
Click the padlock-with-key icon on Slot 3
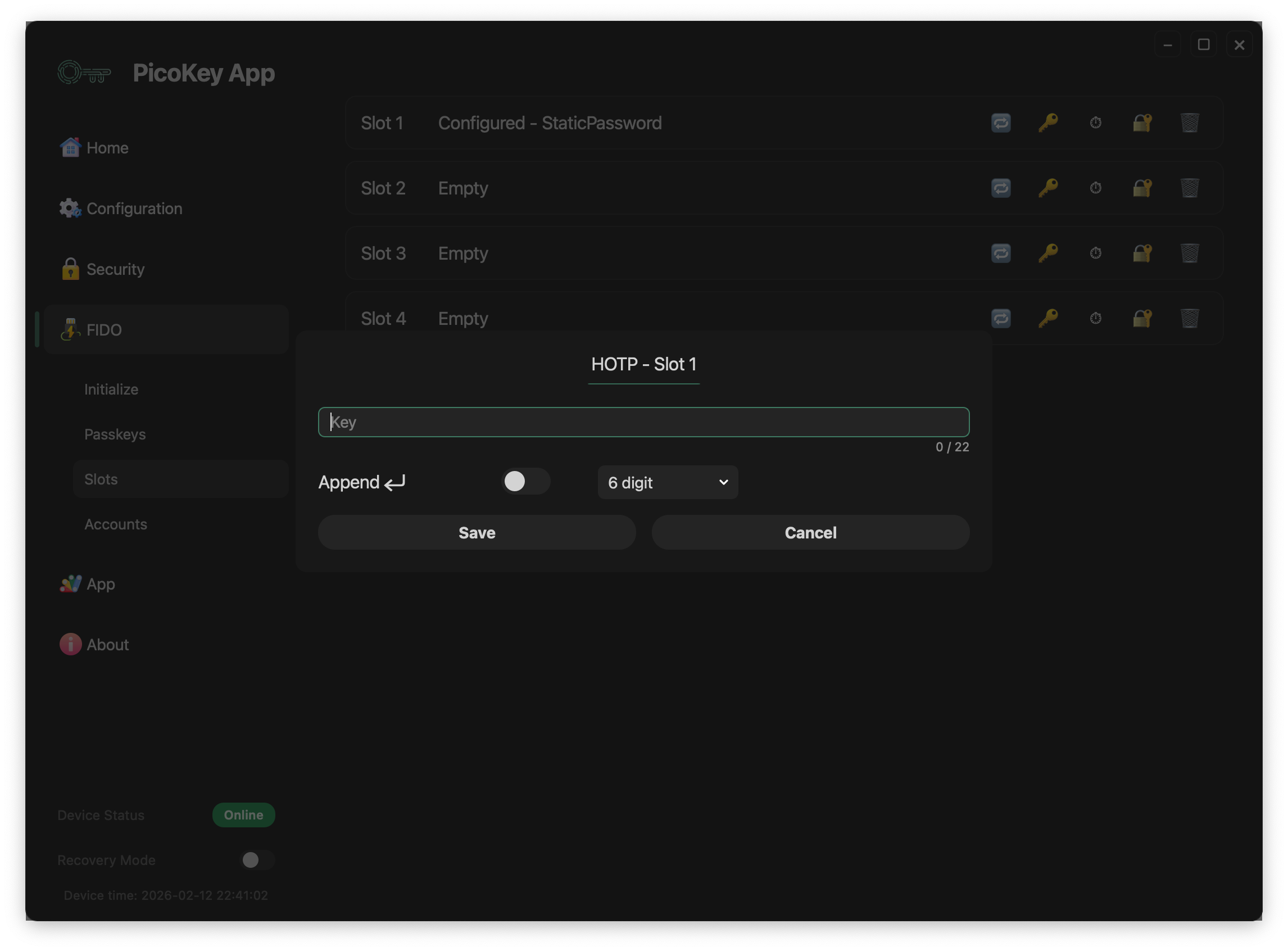[x=1142, y=253]
